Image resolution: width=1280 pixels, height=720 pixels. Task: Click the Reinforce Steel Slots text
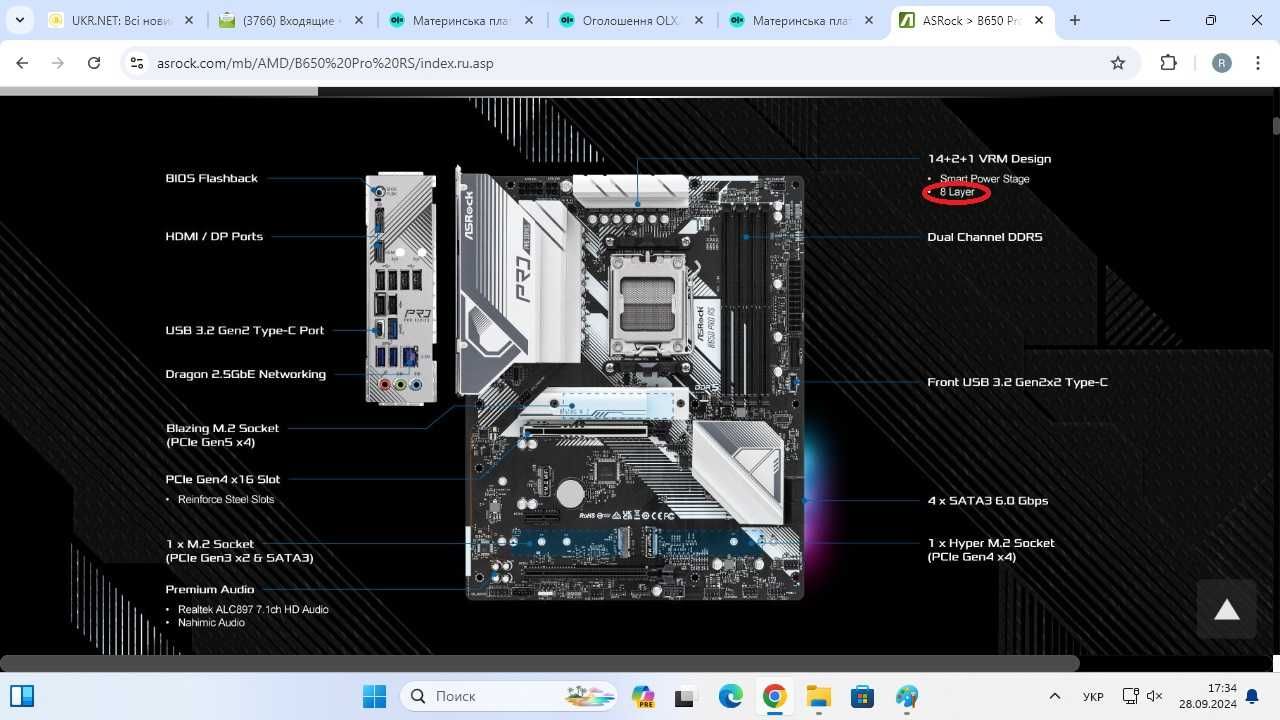tap(226, 499)
